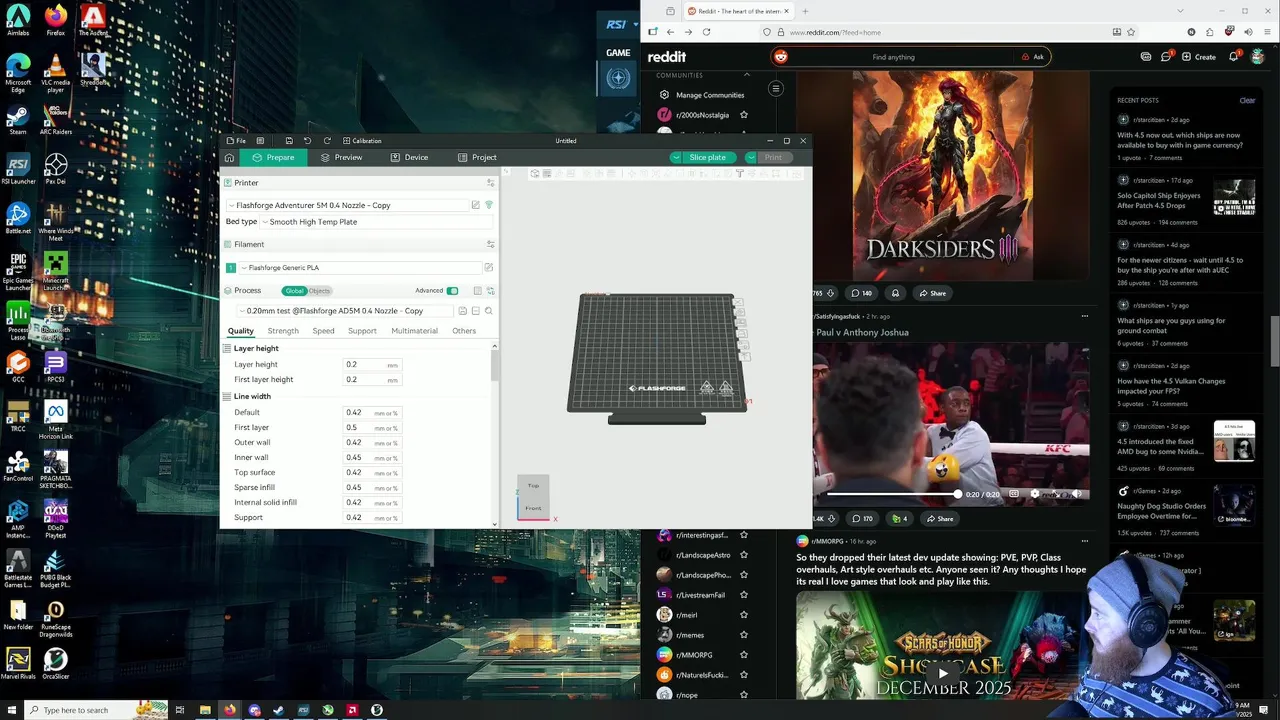Collapse Reddit sidebar with round menu button
Screen dimensions: 1280x720
(x=775, y=89)
